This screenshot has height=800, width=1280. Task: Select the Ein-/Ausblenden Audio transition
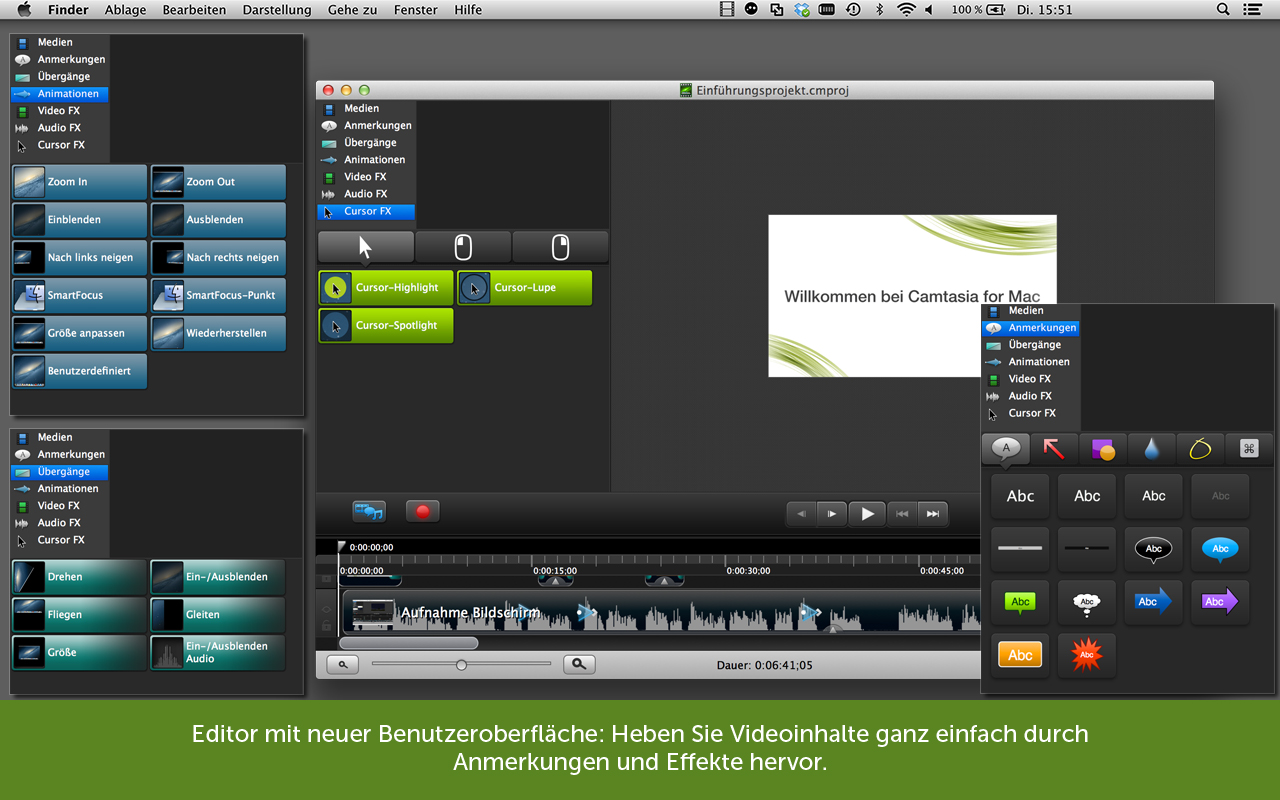click(218, 653)
